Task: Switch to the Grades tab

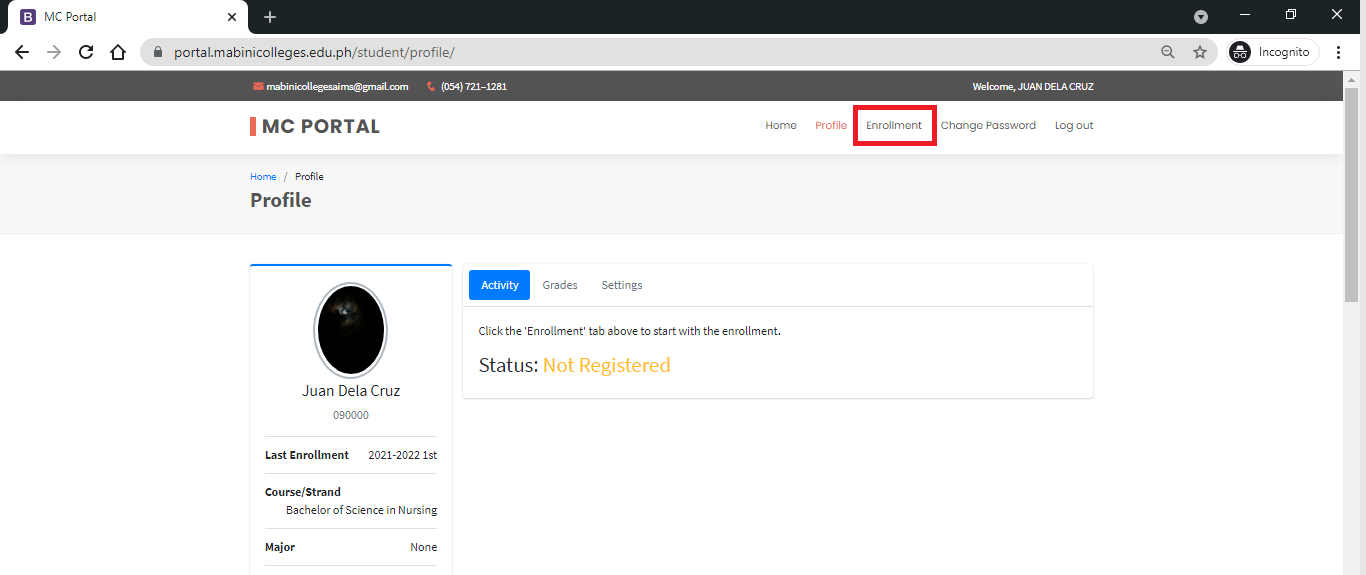Action: tap(560, 285)
